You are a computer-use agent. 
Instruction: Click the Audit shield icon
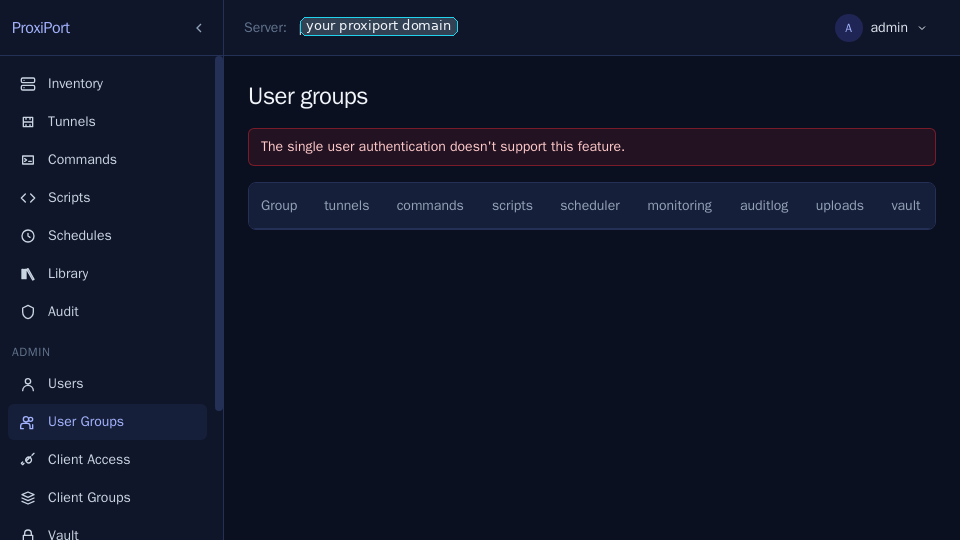[x=28, y=312]
